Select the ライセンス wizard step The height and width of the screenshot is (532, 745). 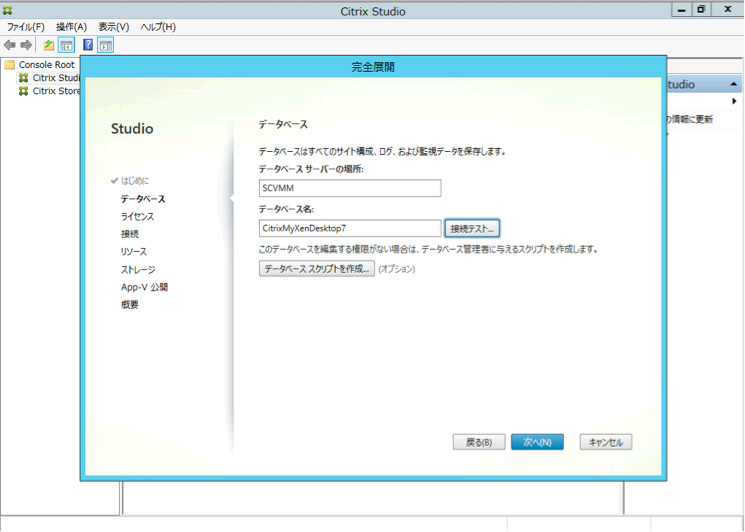137,217
